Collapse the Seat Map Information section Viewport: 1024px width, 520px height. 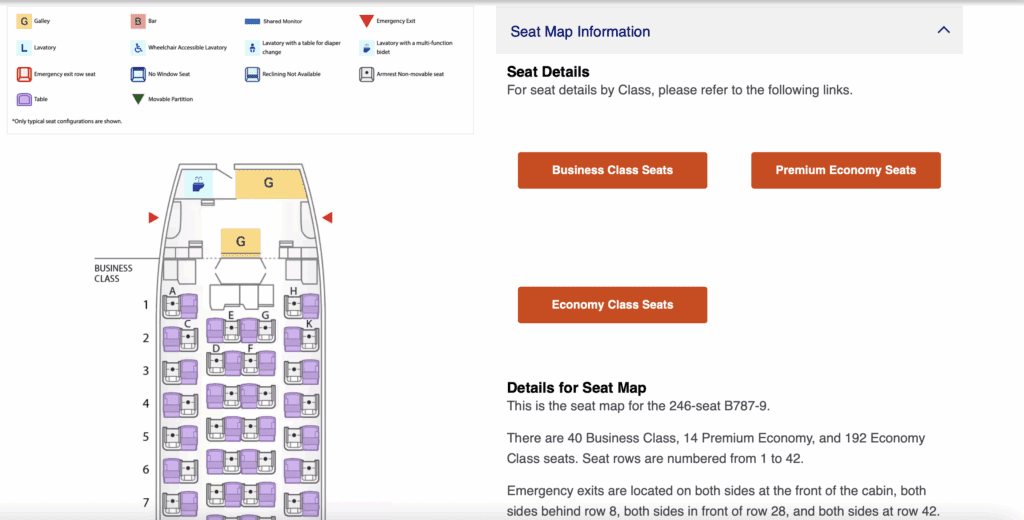point(943,31)
